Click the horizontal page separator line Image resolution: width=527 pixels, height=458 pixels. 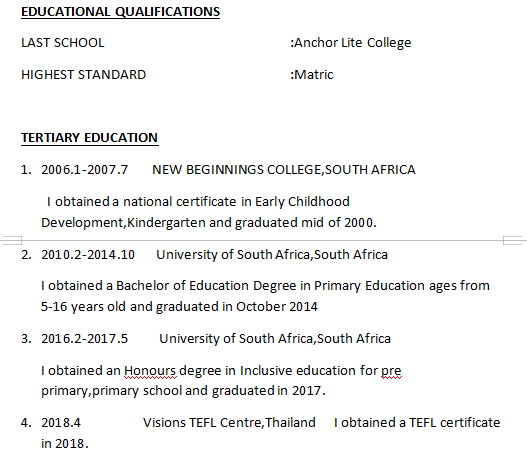[x=262, y=241]
